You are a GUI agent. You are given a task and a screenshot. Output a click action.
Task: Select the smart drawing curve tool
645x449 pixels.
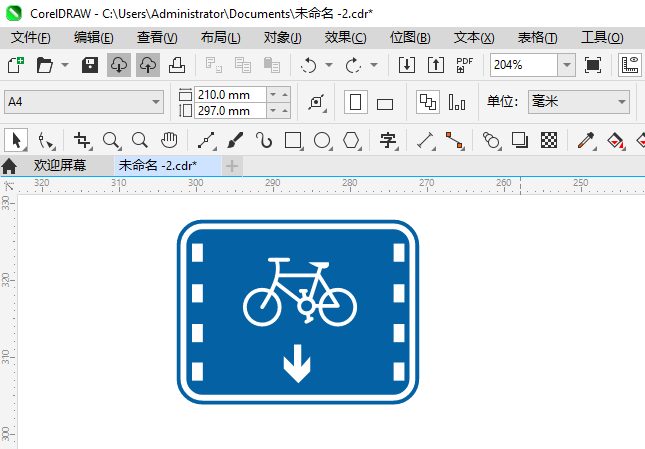point(264,140)
